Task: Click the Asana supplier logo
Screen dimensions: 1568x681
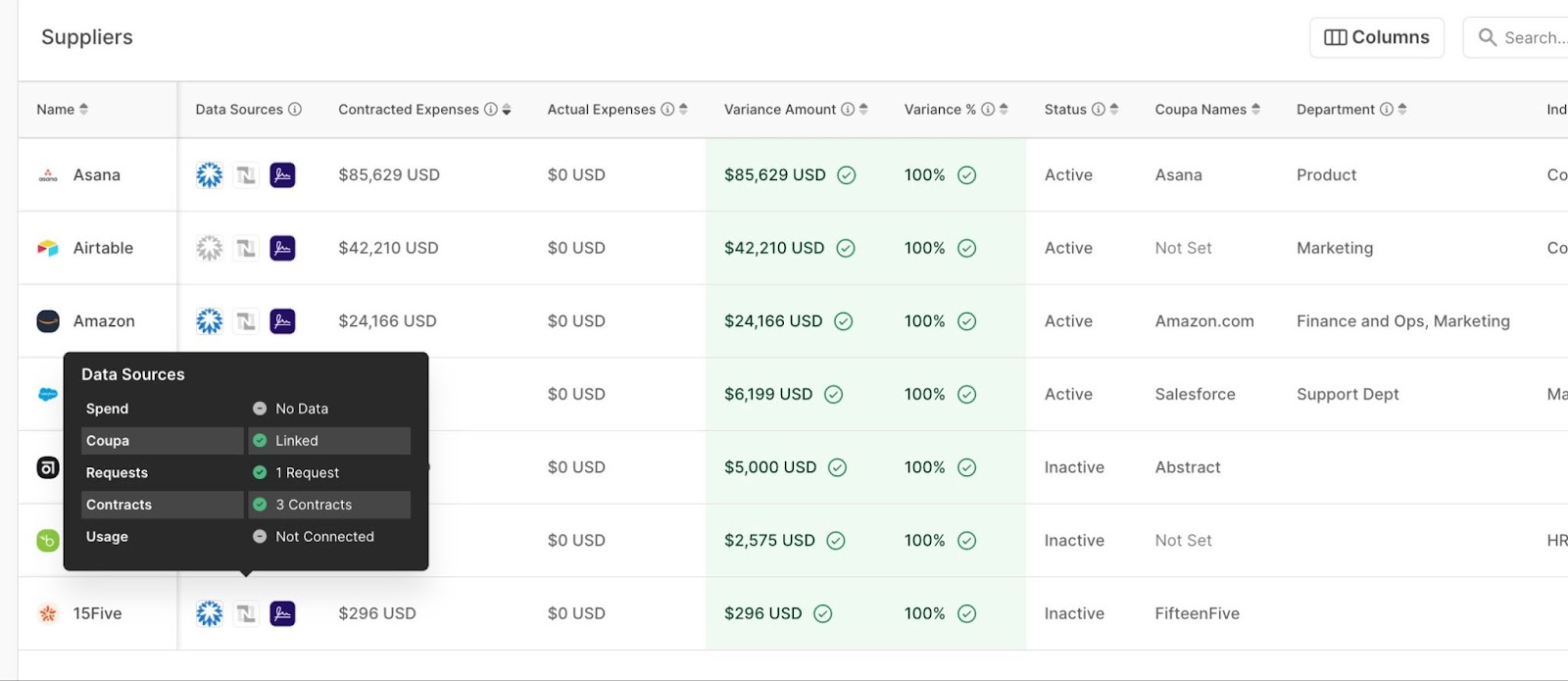Action: (x=48, y=176)
